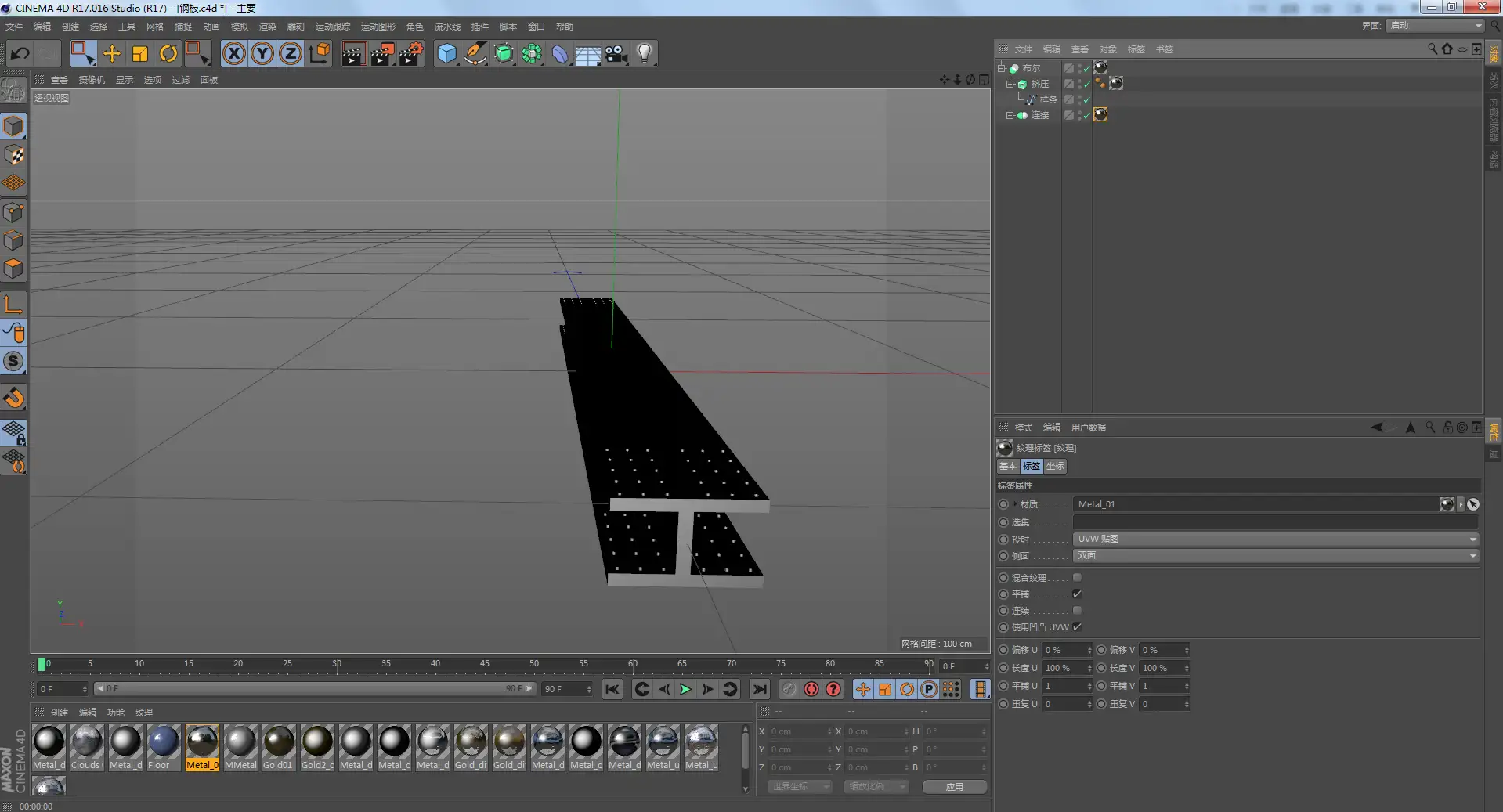Select the 样条 spline object
1503x812 pixels.
click(1049, 99)
